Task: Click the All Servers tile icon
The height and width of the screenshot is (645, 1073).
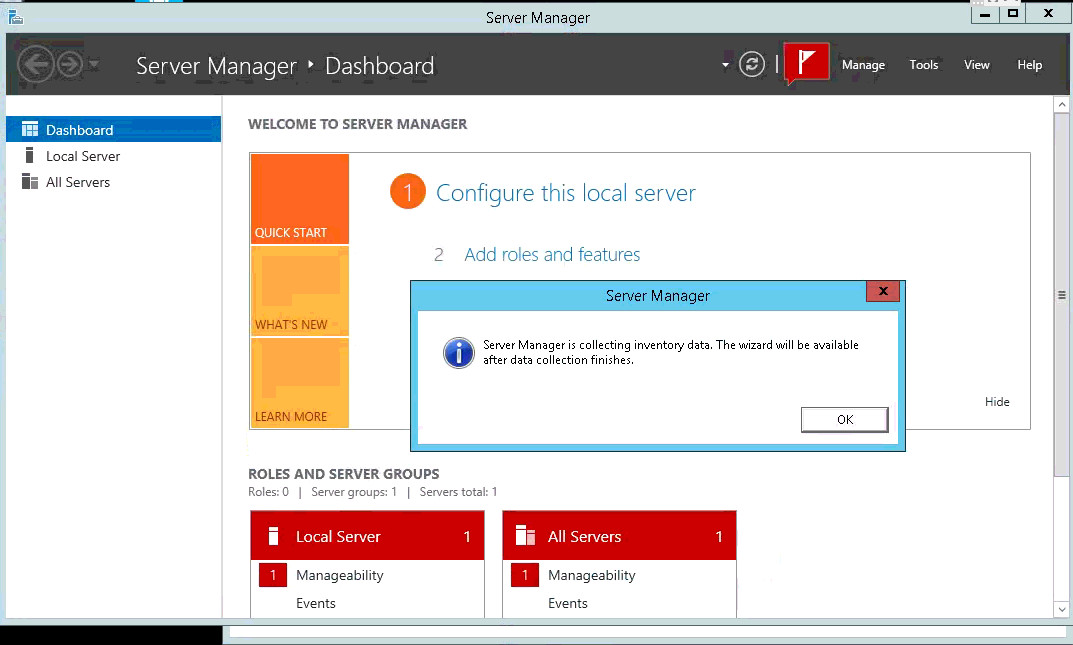Action: point(525,537)
